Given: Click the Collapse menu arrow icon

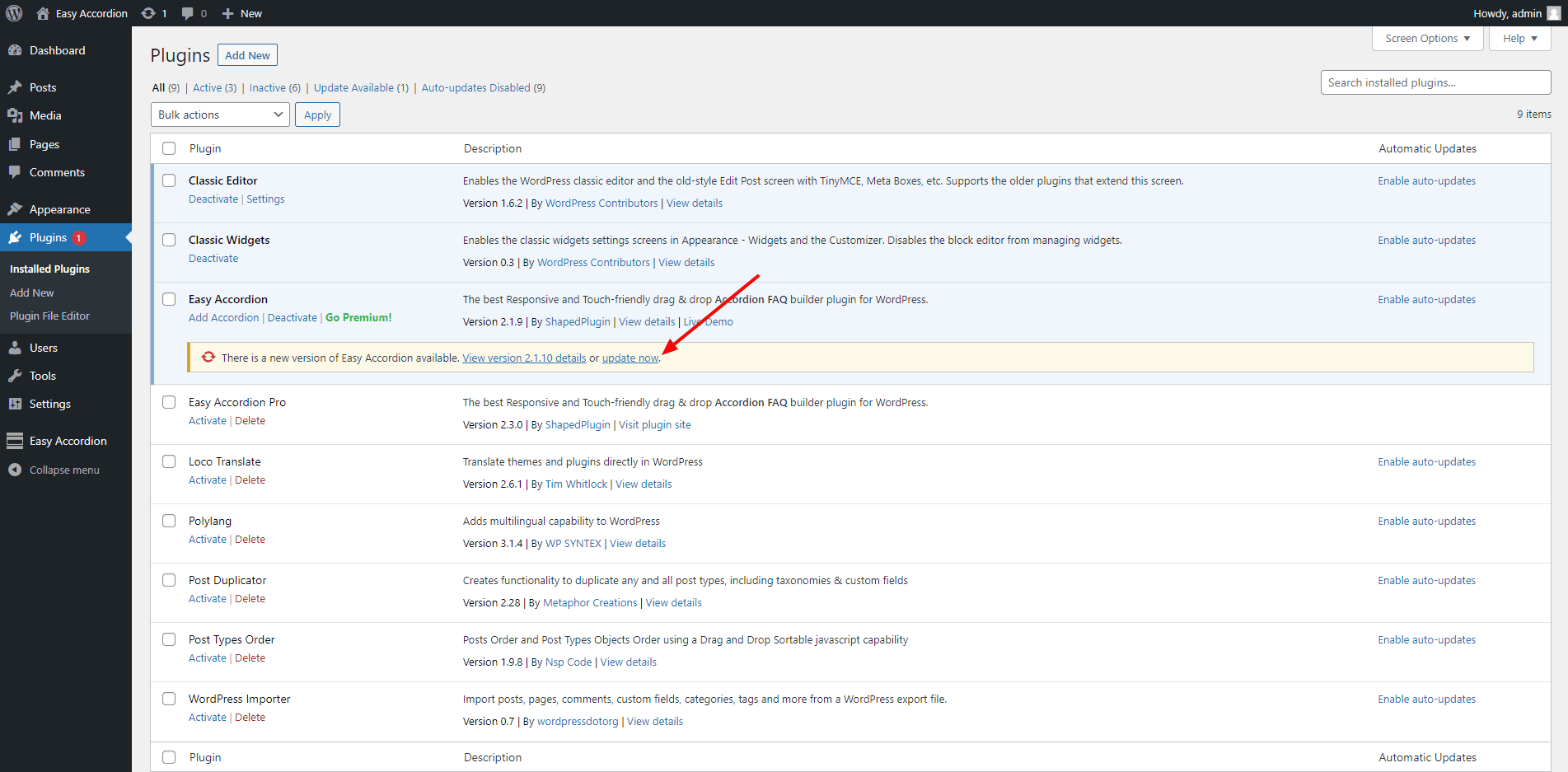Looking at the screenshot, I should (x=15, y=470).
